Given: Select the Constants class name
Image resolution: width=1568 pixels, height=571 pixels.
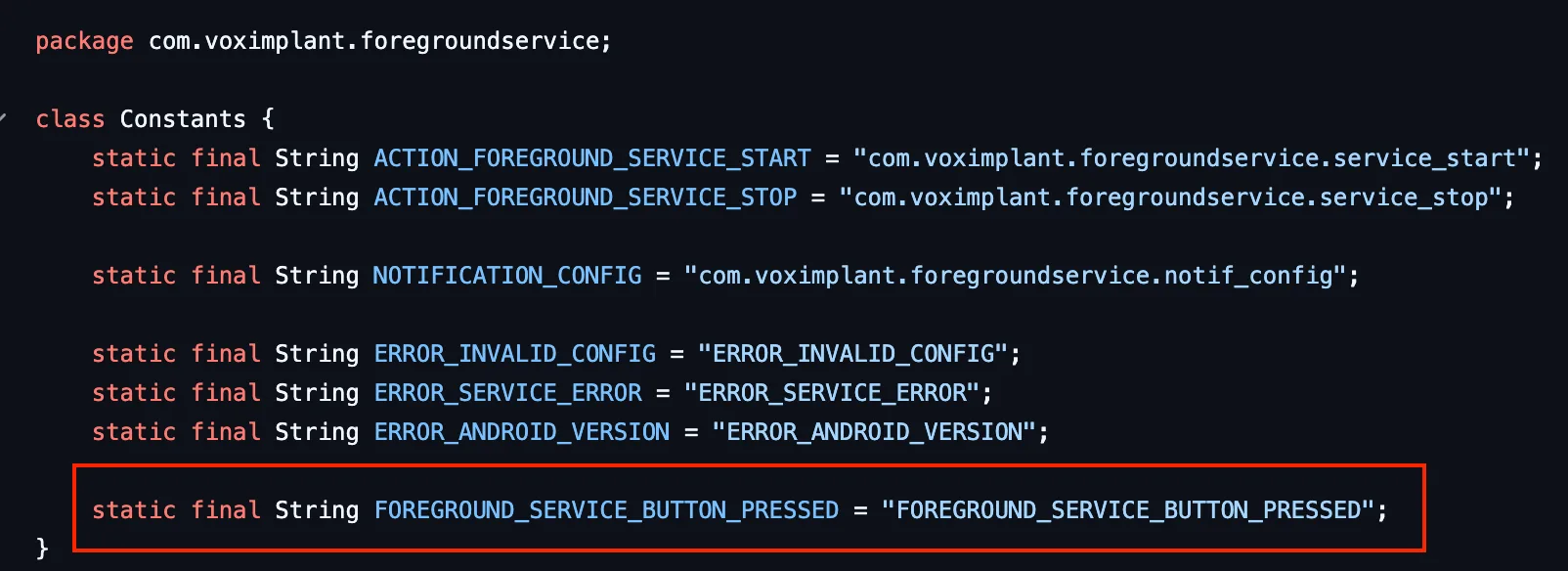Looking at the screenshot, I should coord(183,119).
